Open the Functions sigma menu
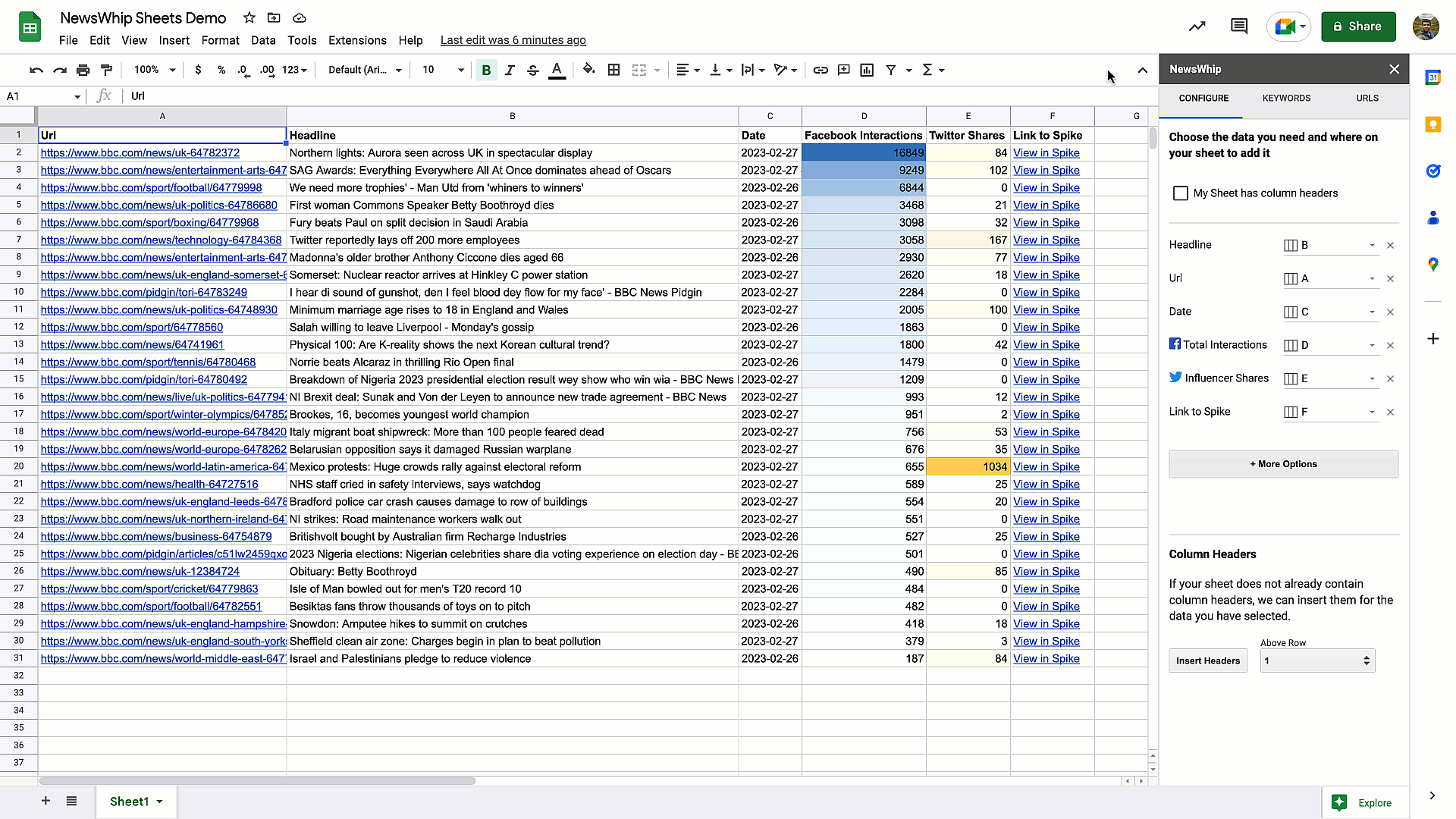Screen dimensions: 1456x819 click(933, 70)
